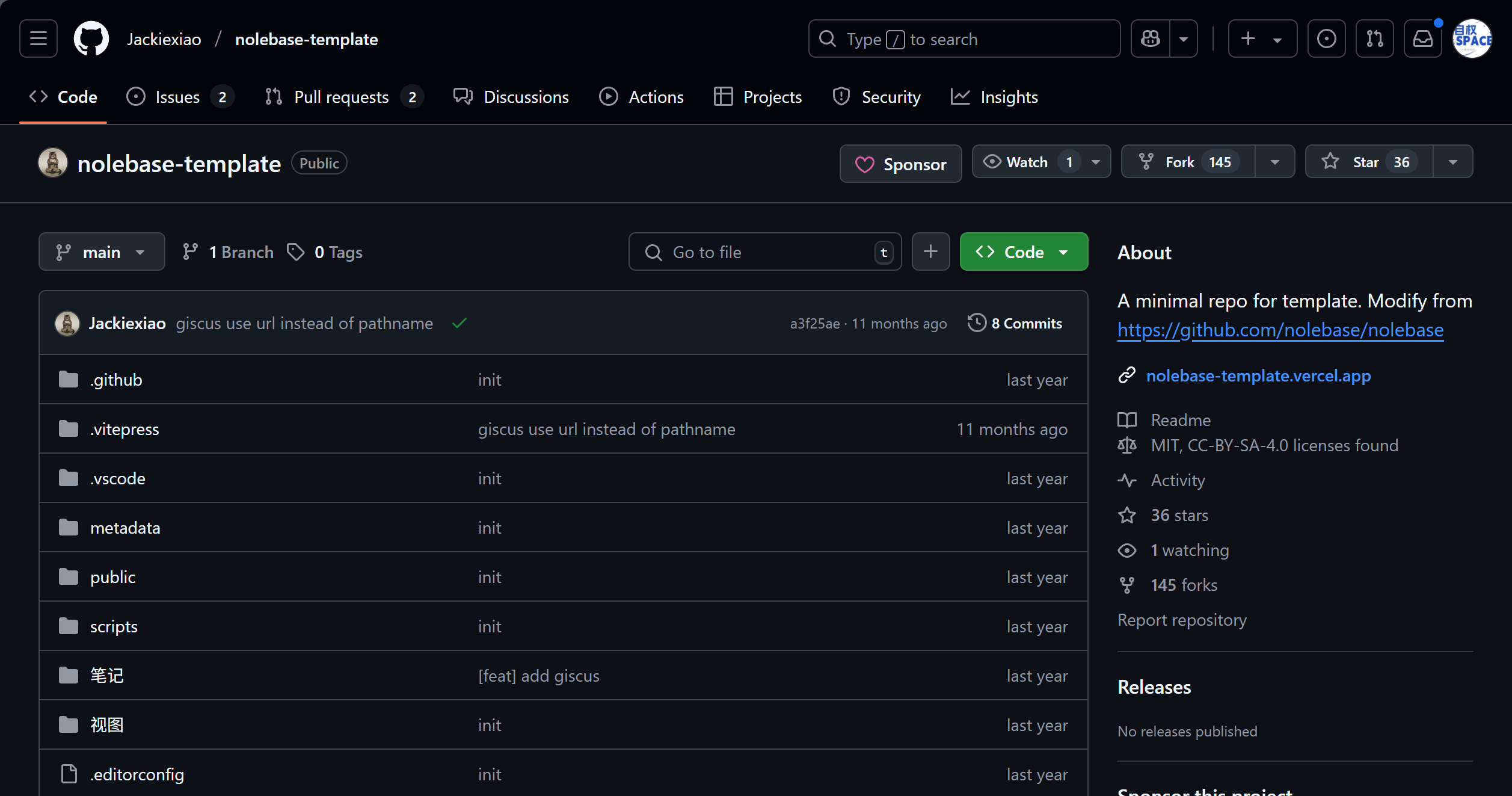
Task: Switch to the Issues tab
Action: point(180,97)
